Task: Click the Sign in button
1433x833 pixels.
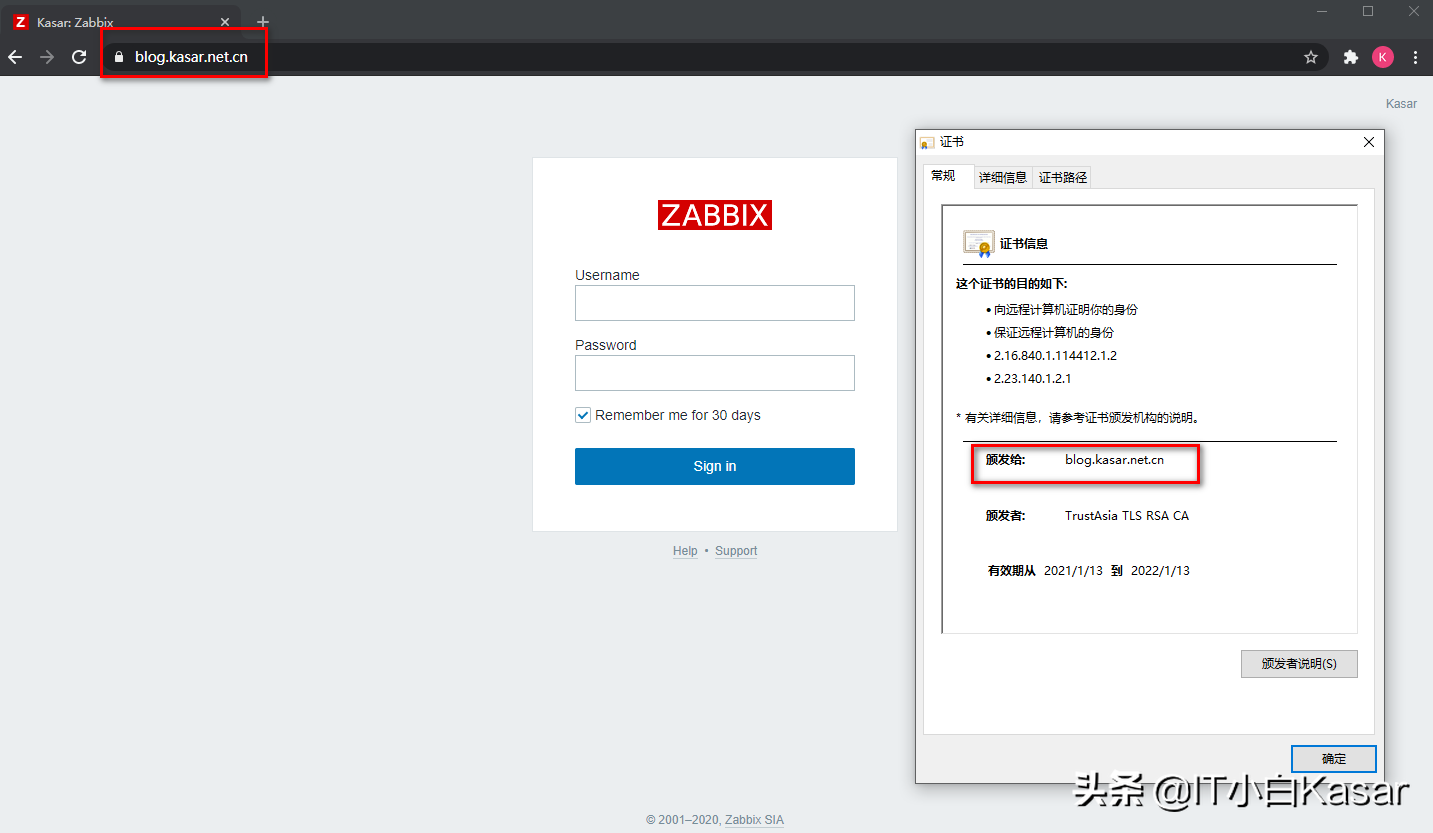Action: click(714, 466)
